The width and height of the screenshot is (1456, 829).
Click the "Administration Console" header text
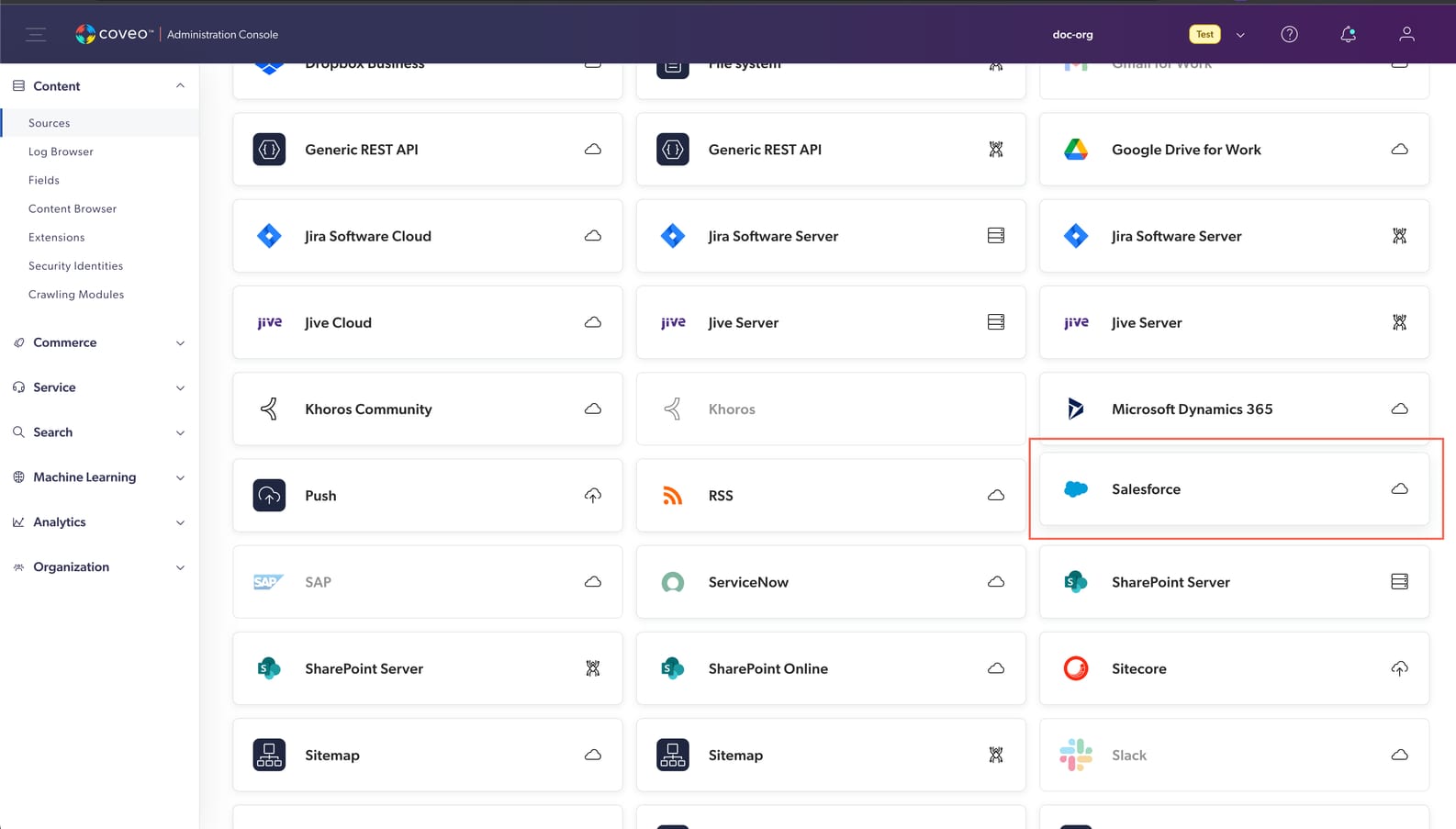click(222, 35)
